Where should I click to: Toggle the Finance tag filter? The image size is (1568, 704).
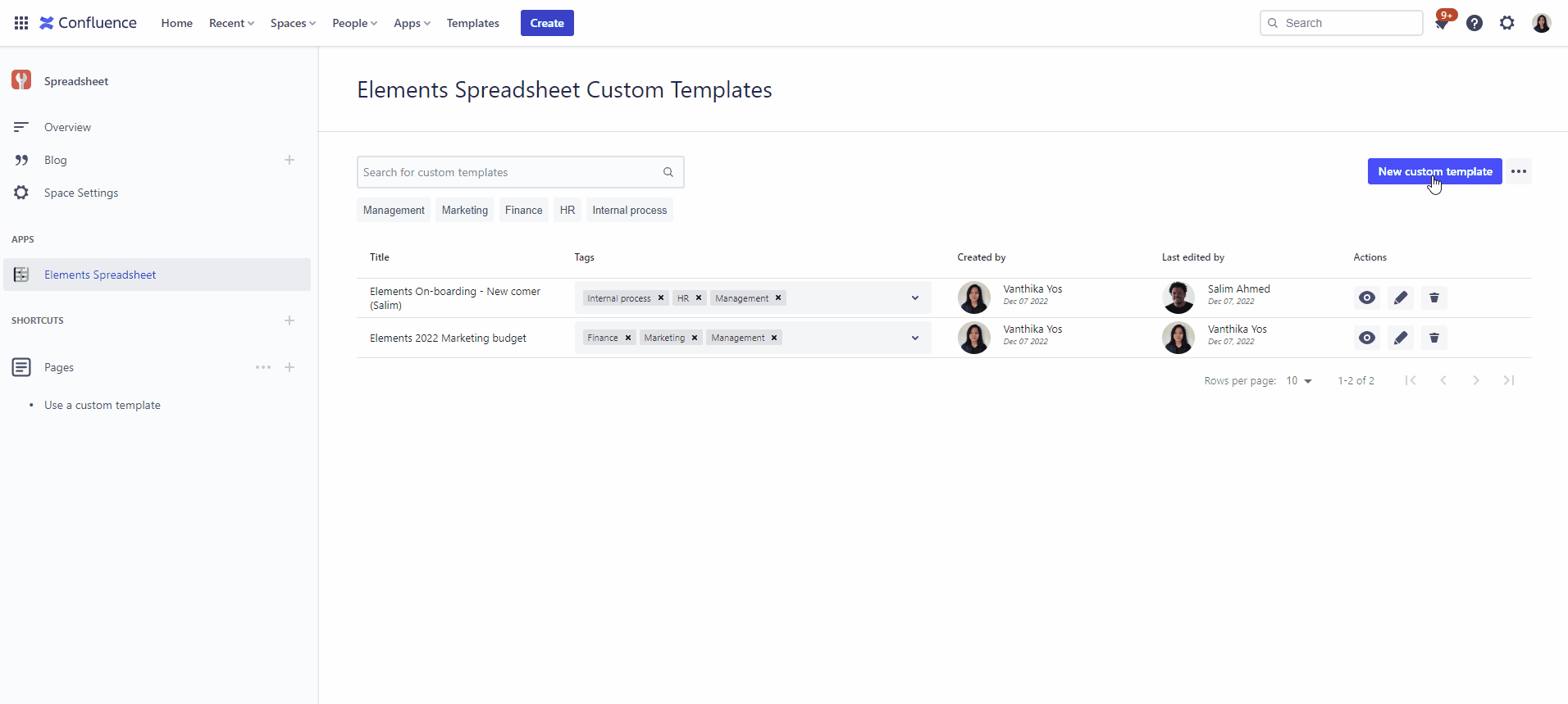523,211
